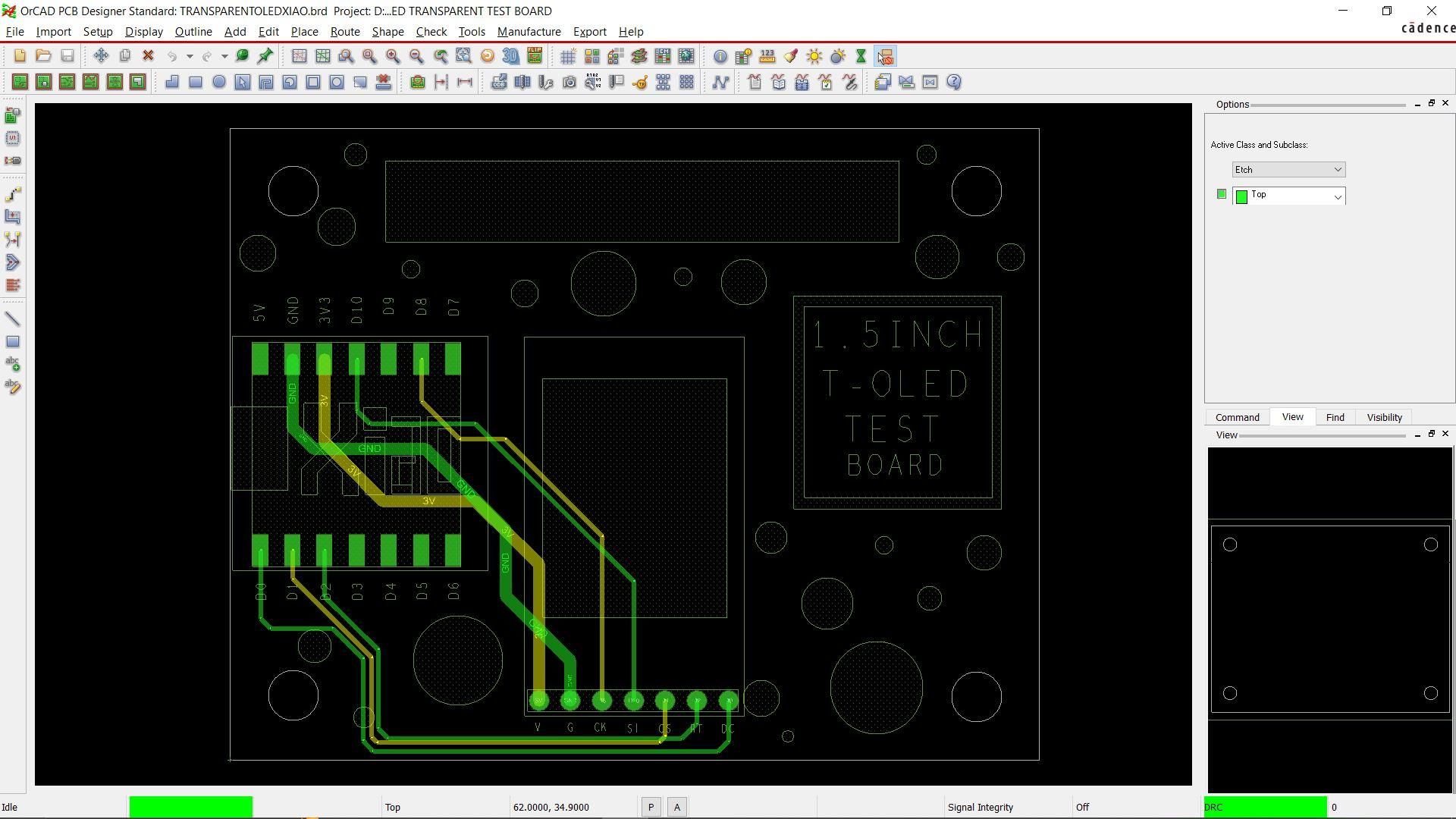Click the green DRC status indicator
The height and width of the screenshot is (819, 1456).
pos(1266,808)
